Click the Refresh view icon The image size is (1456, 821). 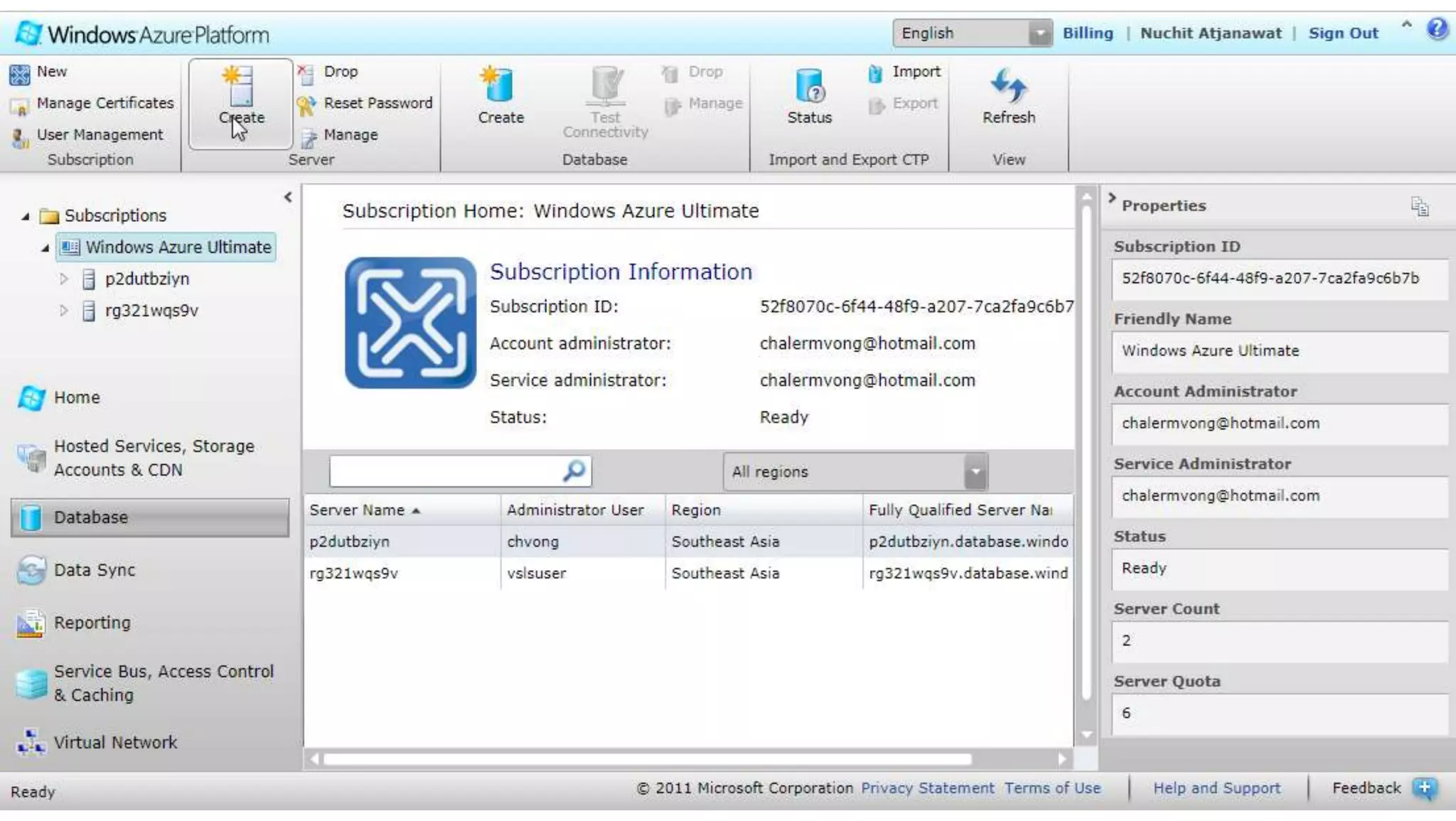pyautogui.click(x=1008, y=87)
